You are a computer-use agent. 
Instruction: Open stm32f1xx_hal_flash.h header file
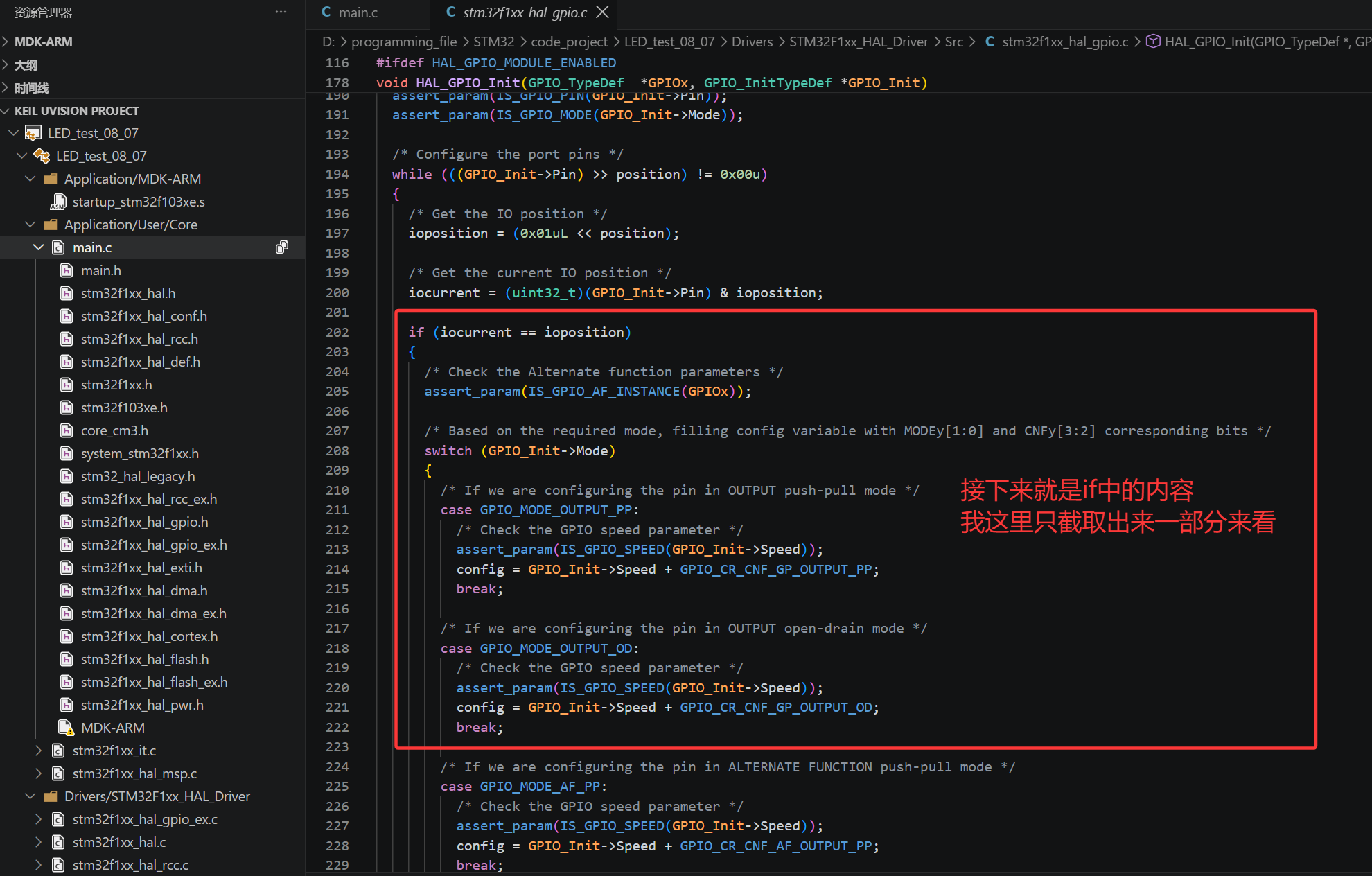tap(145, 658)
